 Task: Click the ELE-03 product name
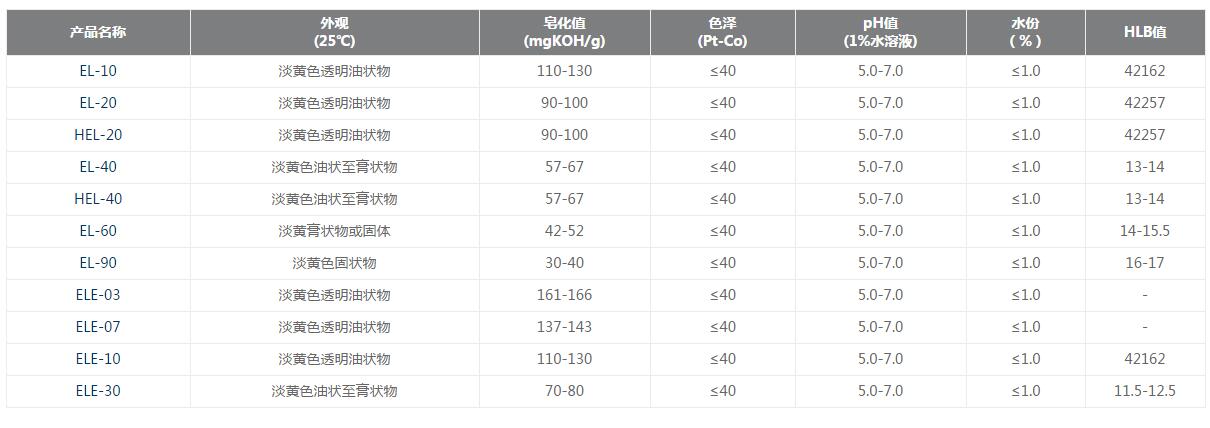98,295
